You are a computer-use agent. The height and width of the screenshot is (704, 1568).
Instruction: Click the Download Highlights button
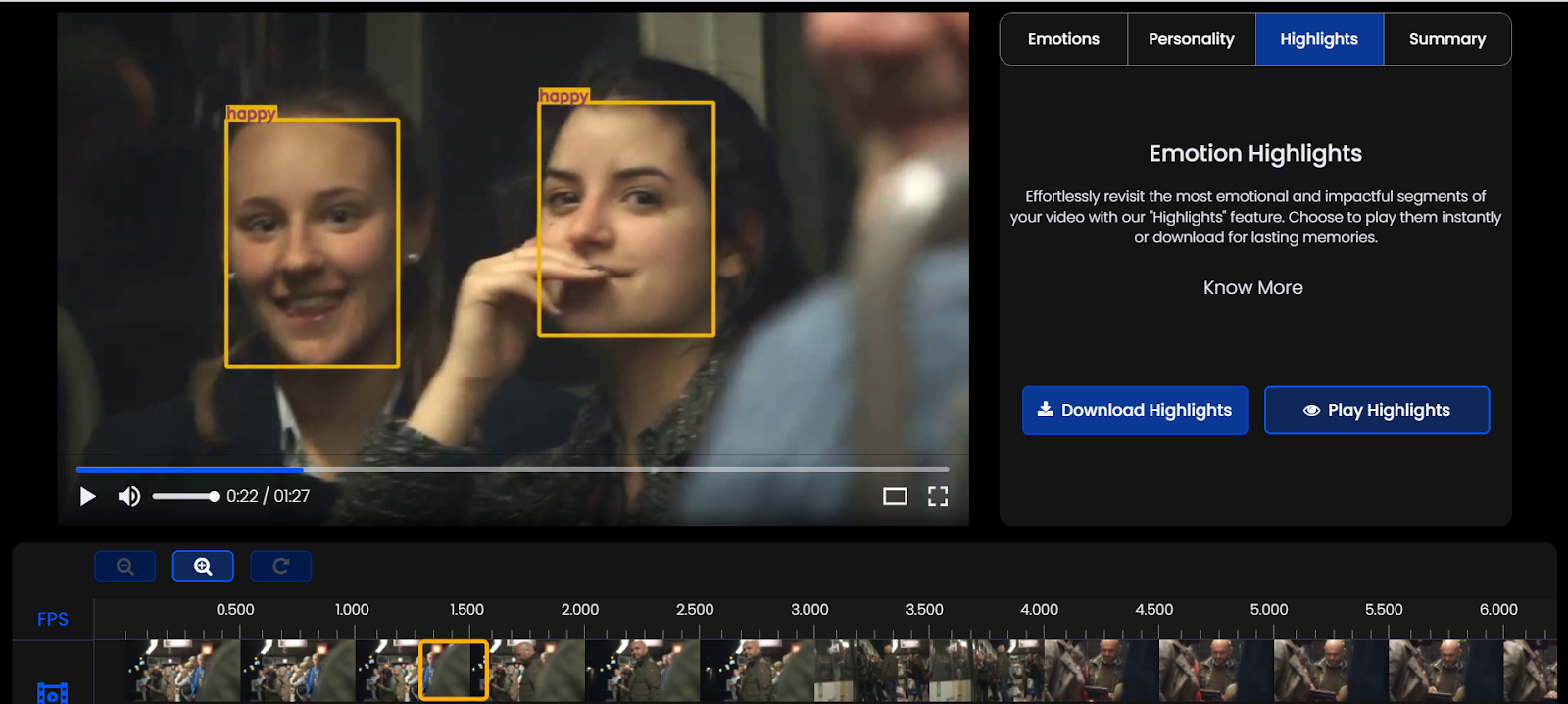coord(1135,410)
